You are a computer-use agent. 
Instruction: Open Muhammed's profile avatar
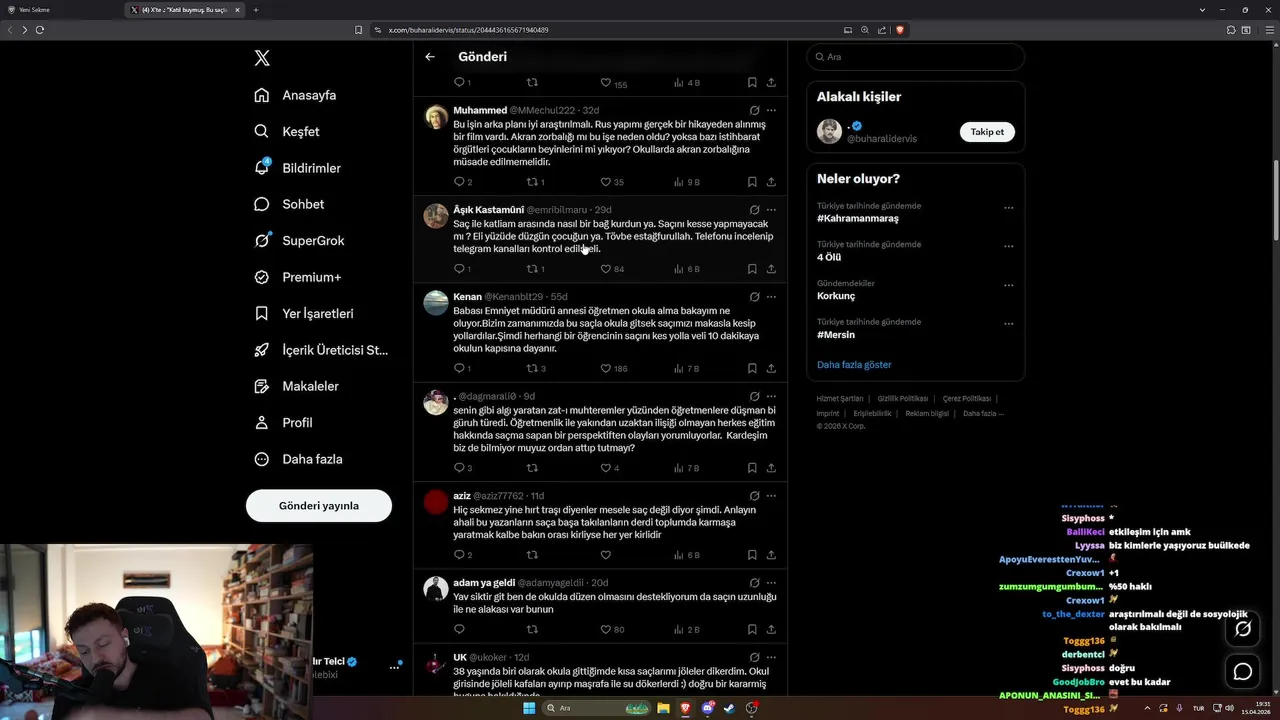click(x=436, y=117)
